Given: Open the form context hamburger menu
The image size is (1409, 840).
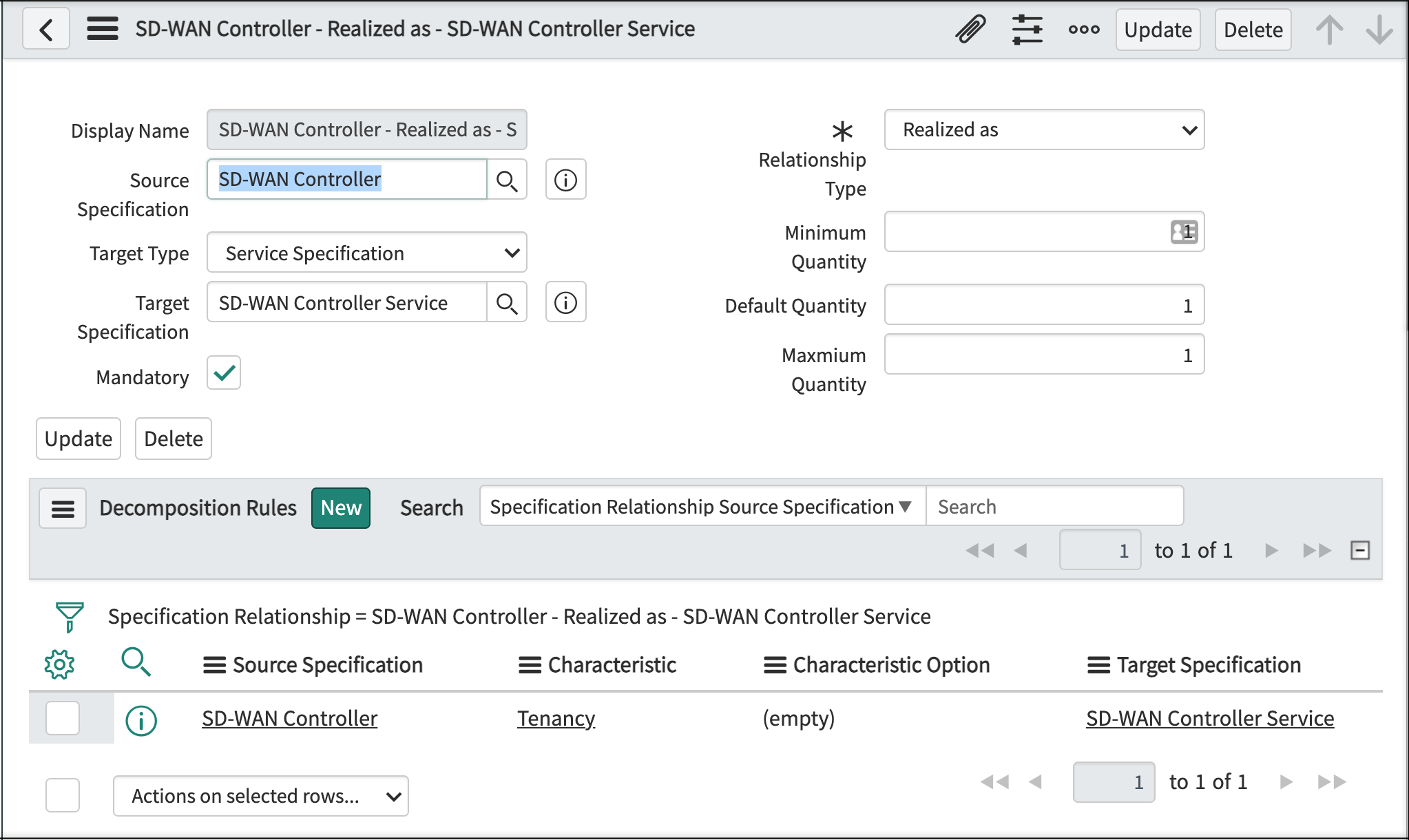Looking at the screenshot, I should [x=102, y=29].
